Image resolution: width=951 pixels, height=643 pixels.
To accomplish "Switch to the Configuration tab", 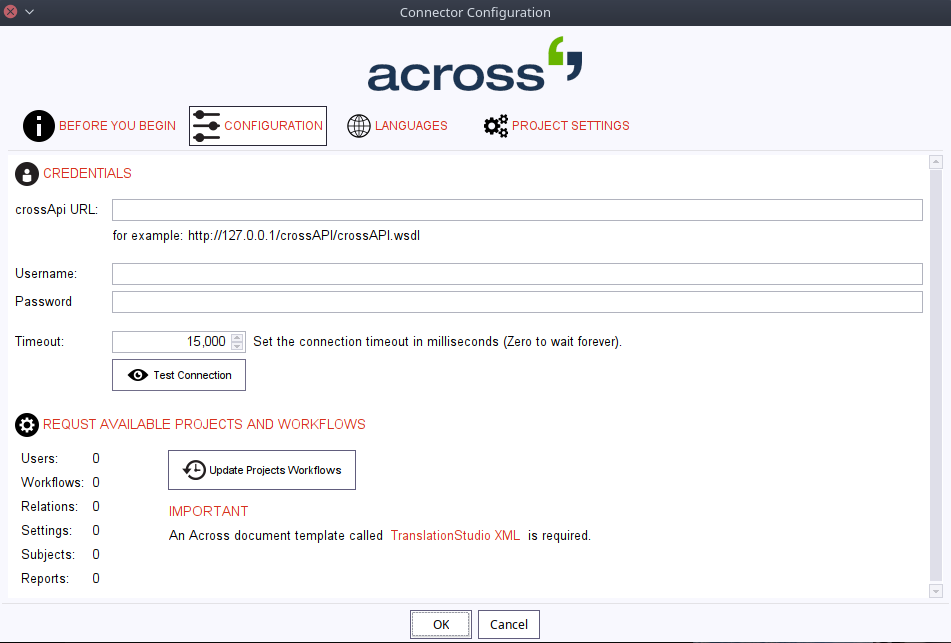I will coord(258,126).
